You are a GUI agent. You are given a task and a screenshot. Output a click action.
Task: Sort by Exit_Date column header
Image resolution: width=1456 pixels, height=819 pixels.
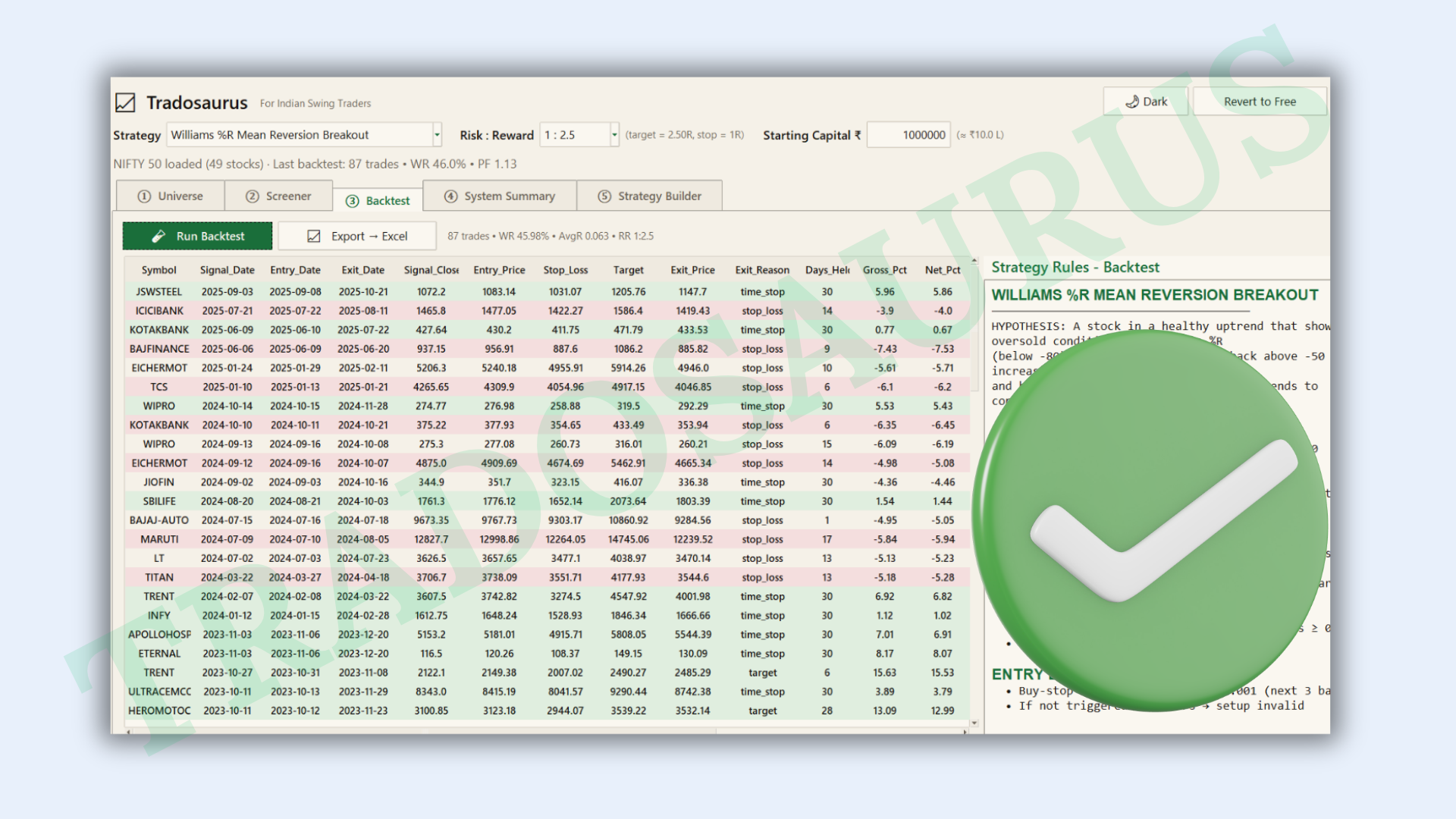point(362,270)
